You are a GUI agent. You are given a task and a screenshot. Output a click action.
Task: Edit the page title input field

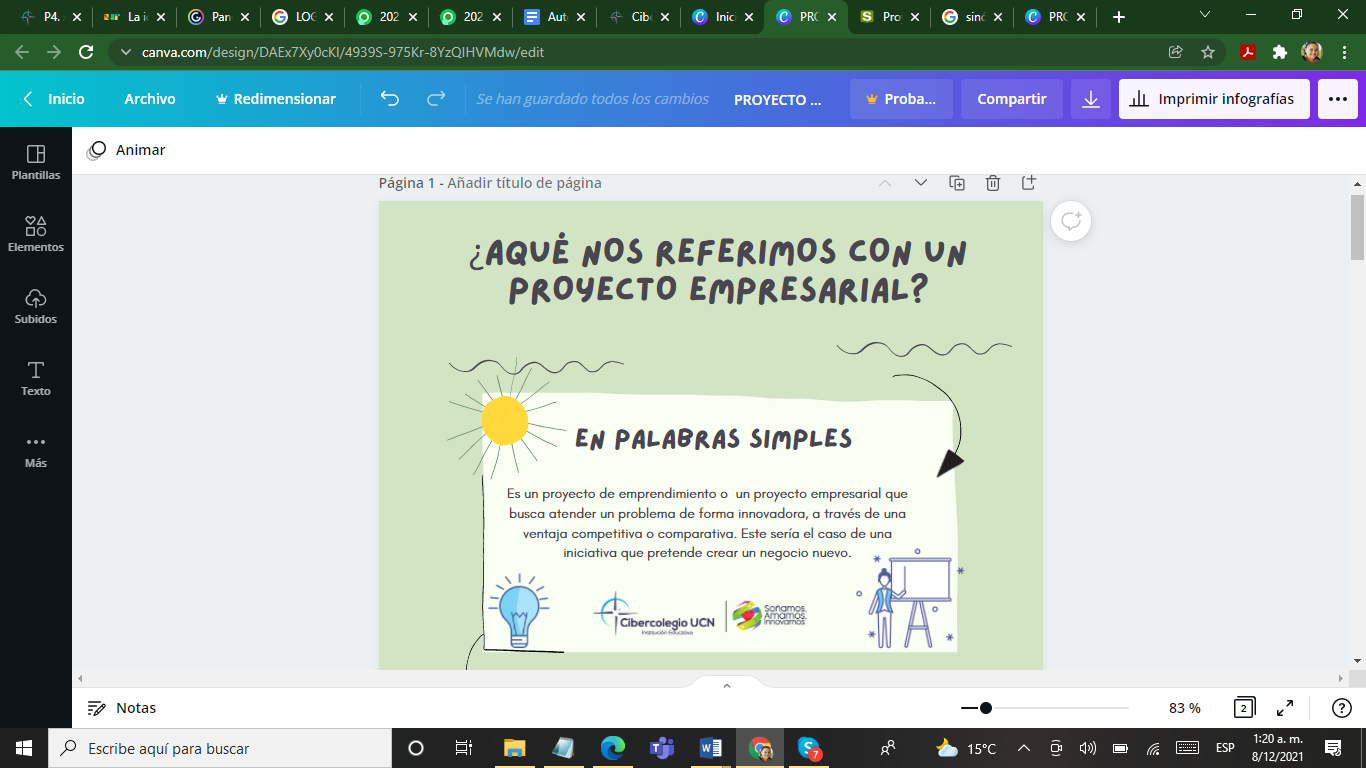pyautogui.click(x=529, y=183)
